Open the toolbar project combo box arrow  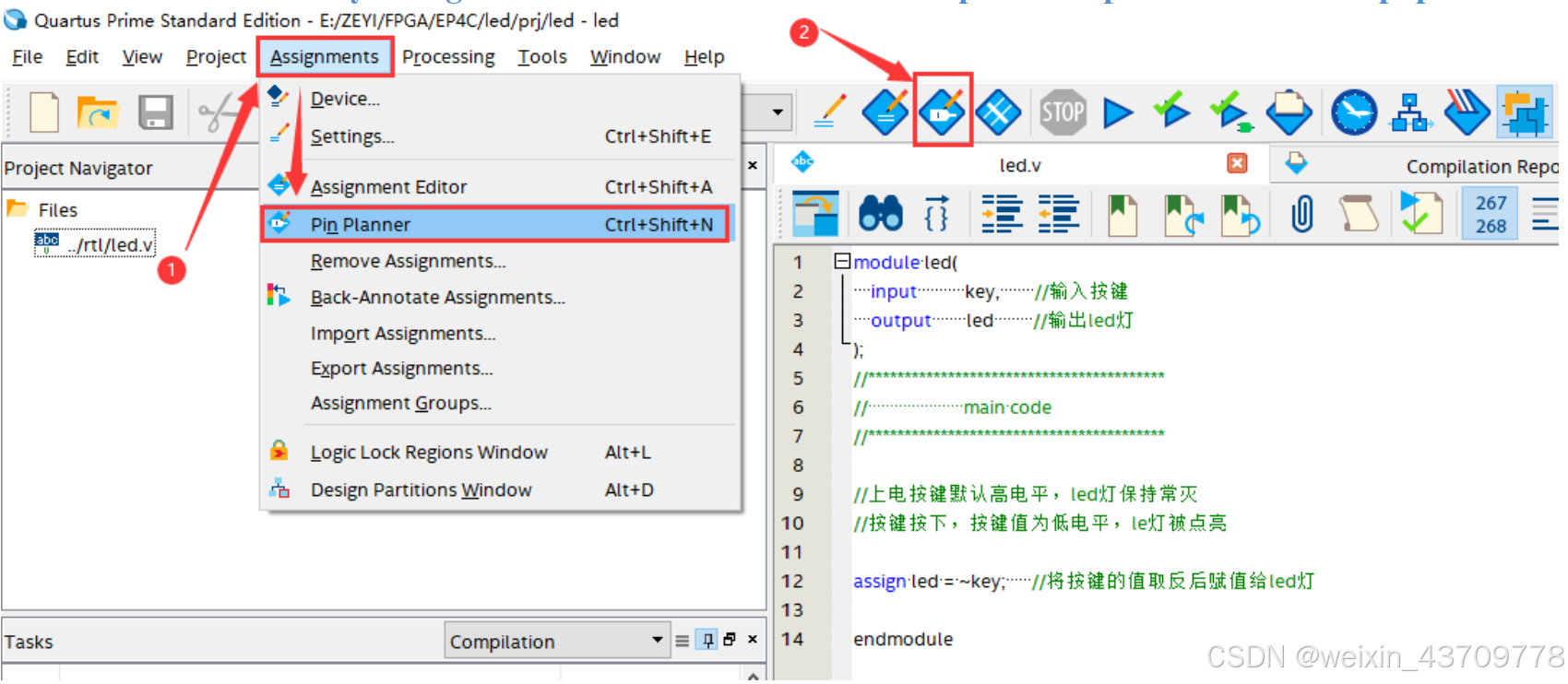778,112
